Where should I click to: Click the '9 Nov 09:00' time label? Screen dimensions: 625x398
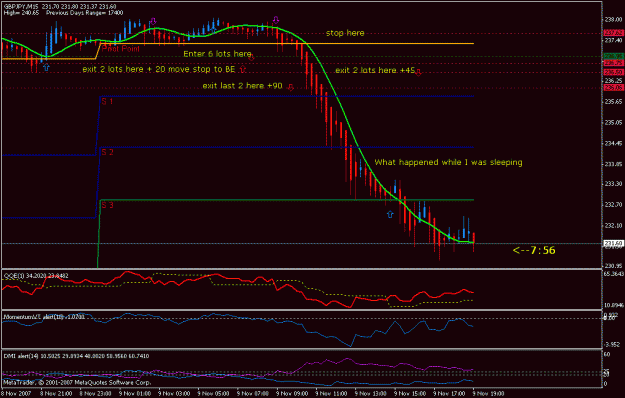click(292, 394)
